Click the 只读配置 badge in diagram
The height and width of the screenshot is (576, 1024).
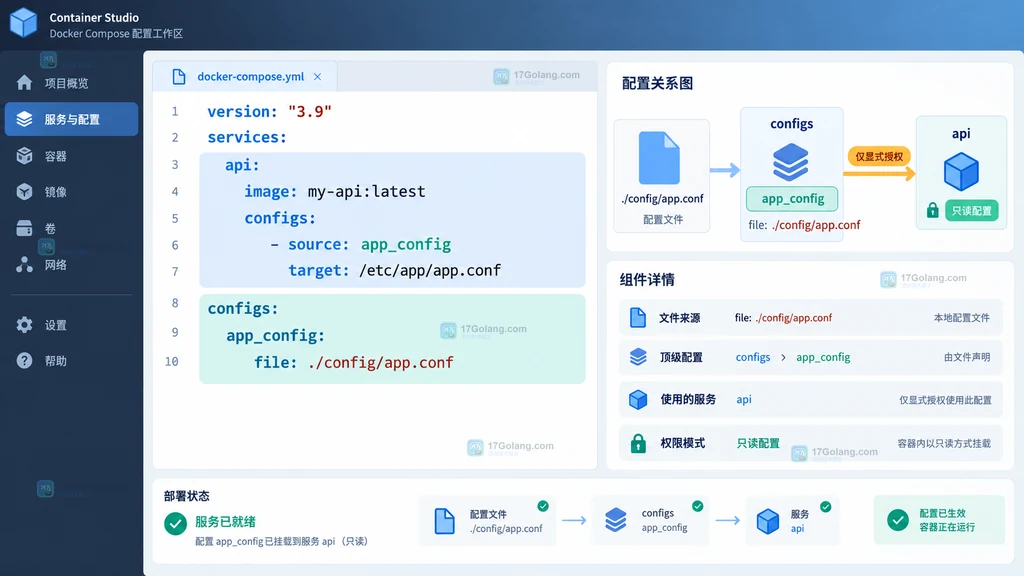pyautogui.click(x=972, y=210)
